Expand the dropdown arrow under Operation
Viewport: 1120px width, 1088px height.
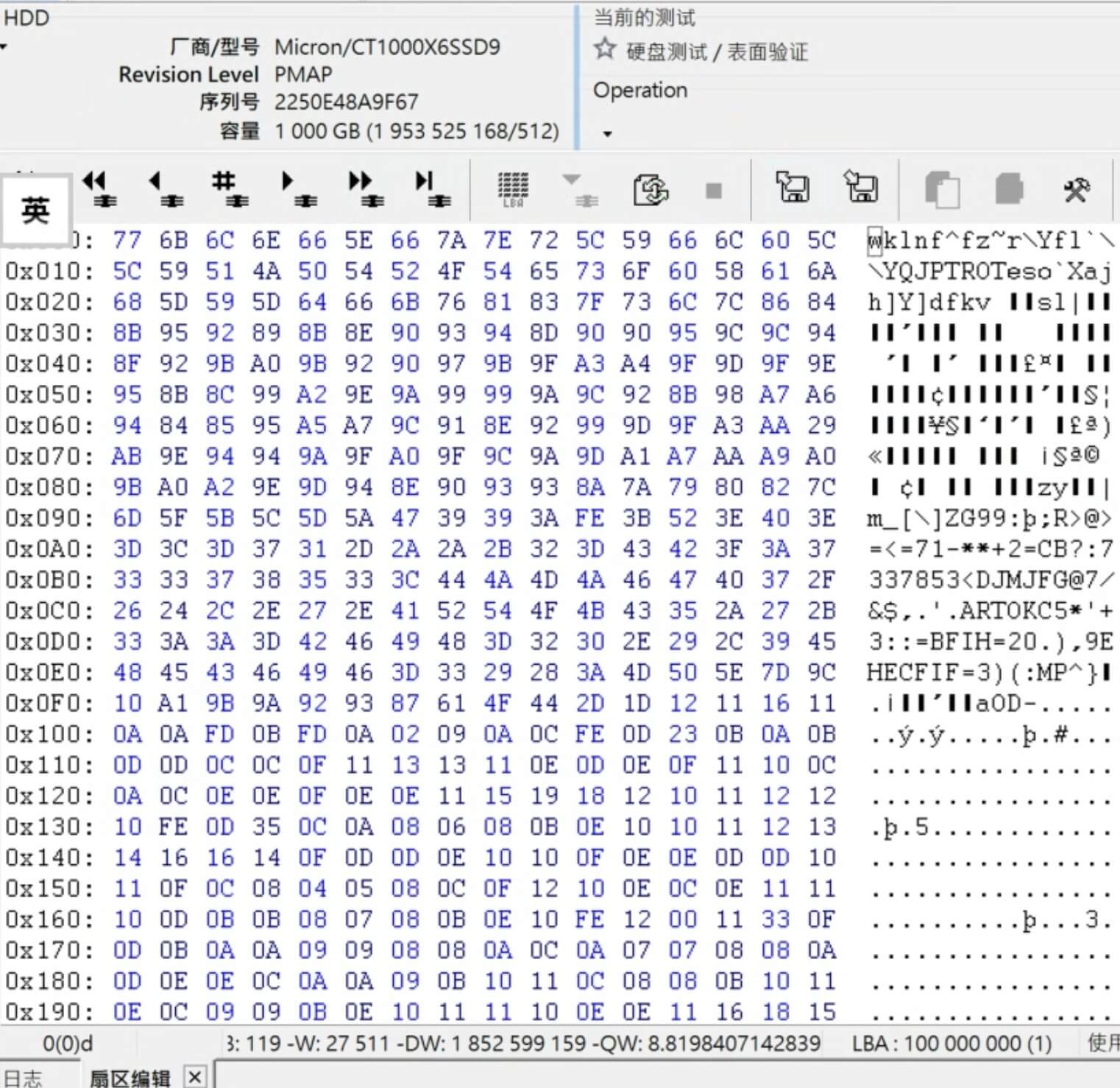pos(607,134)
